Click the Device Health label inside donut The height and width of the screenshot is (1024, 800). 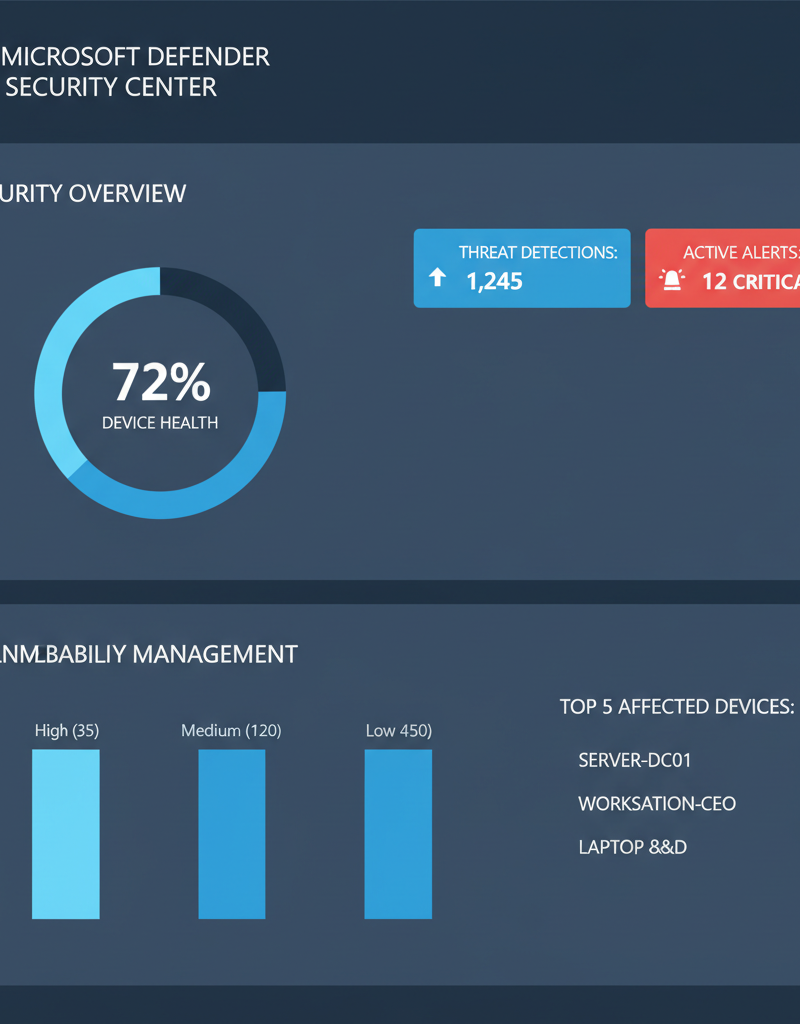click(x=160, y=423)
